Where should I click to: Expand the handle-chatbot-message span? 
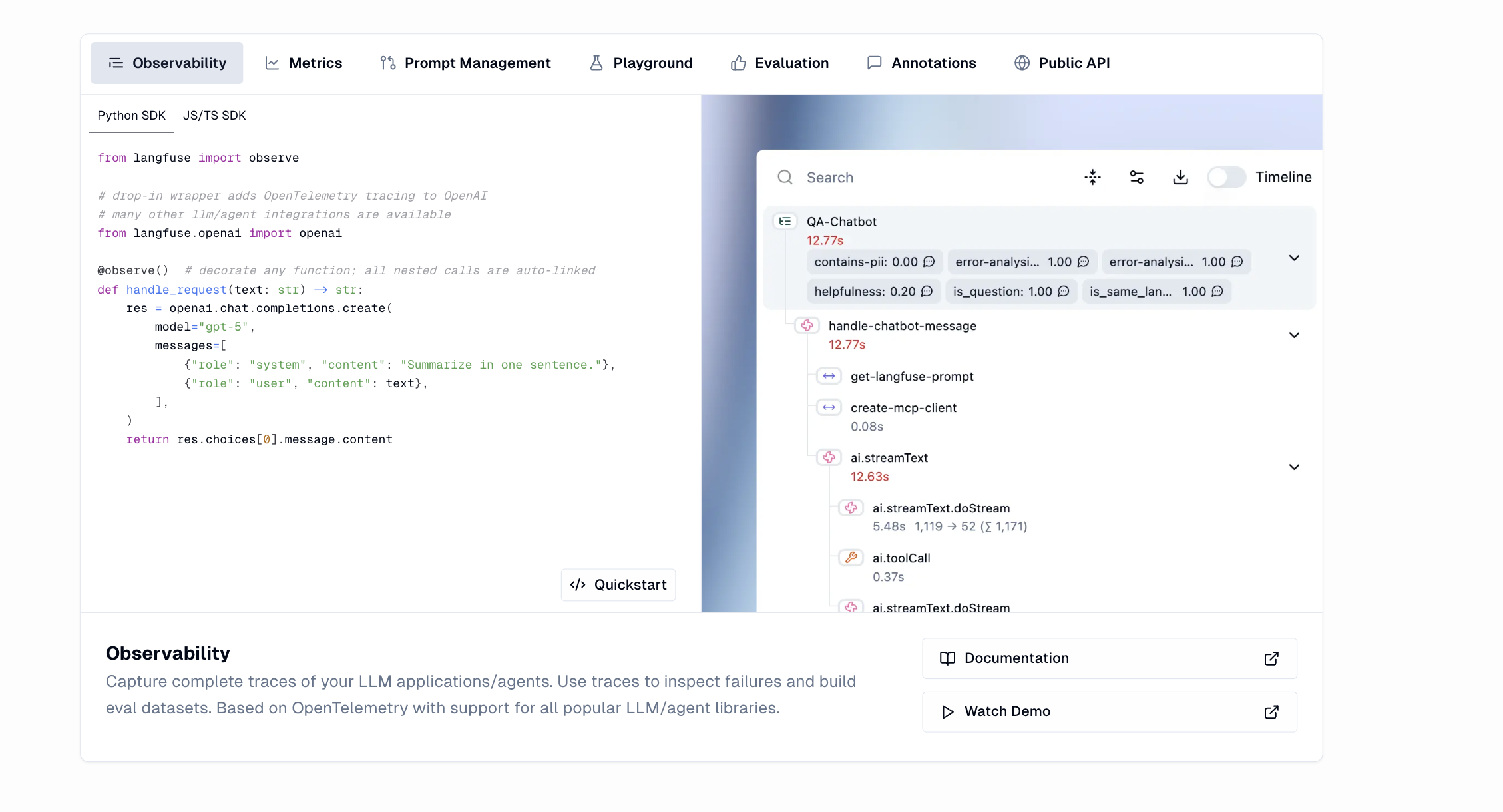click(x=1294, y=335)
